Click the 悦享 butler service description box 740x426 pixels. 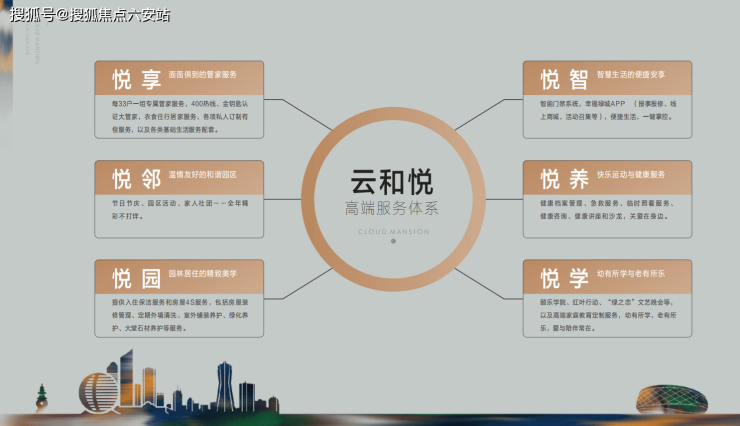pyautogui.click(x=180, y=116)
